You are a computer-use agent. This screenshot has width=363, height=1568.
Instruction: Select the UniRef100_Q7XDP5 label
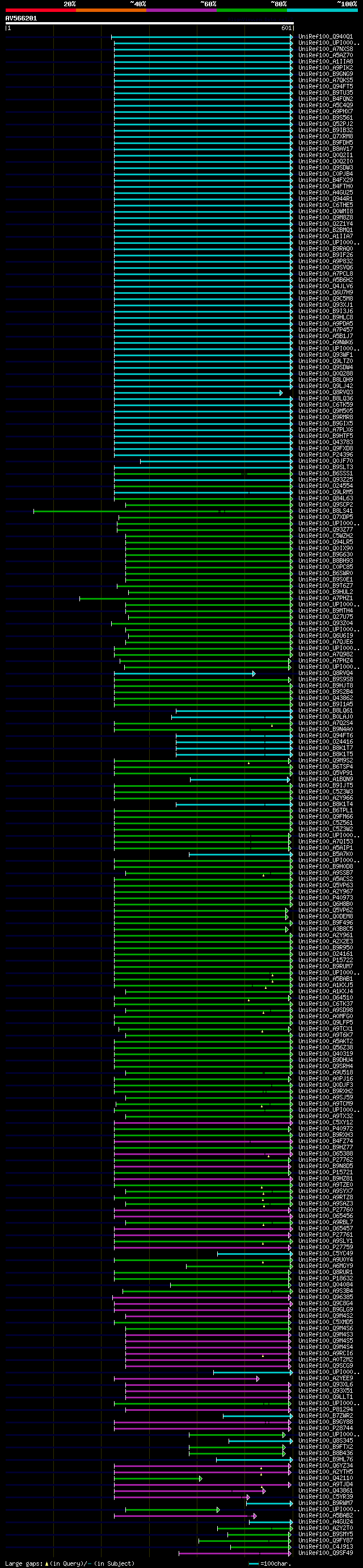(325, 517)
